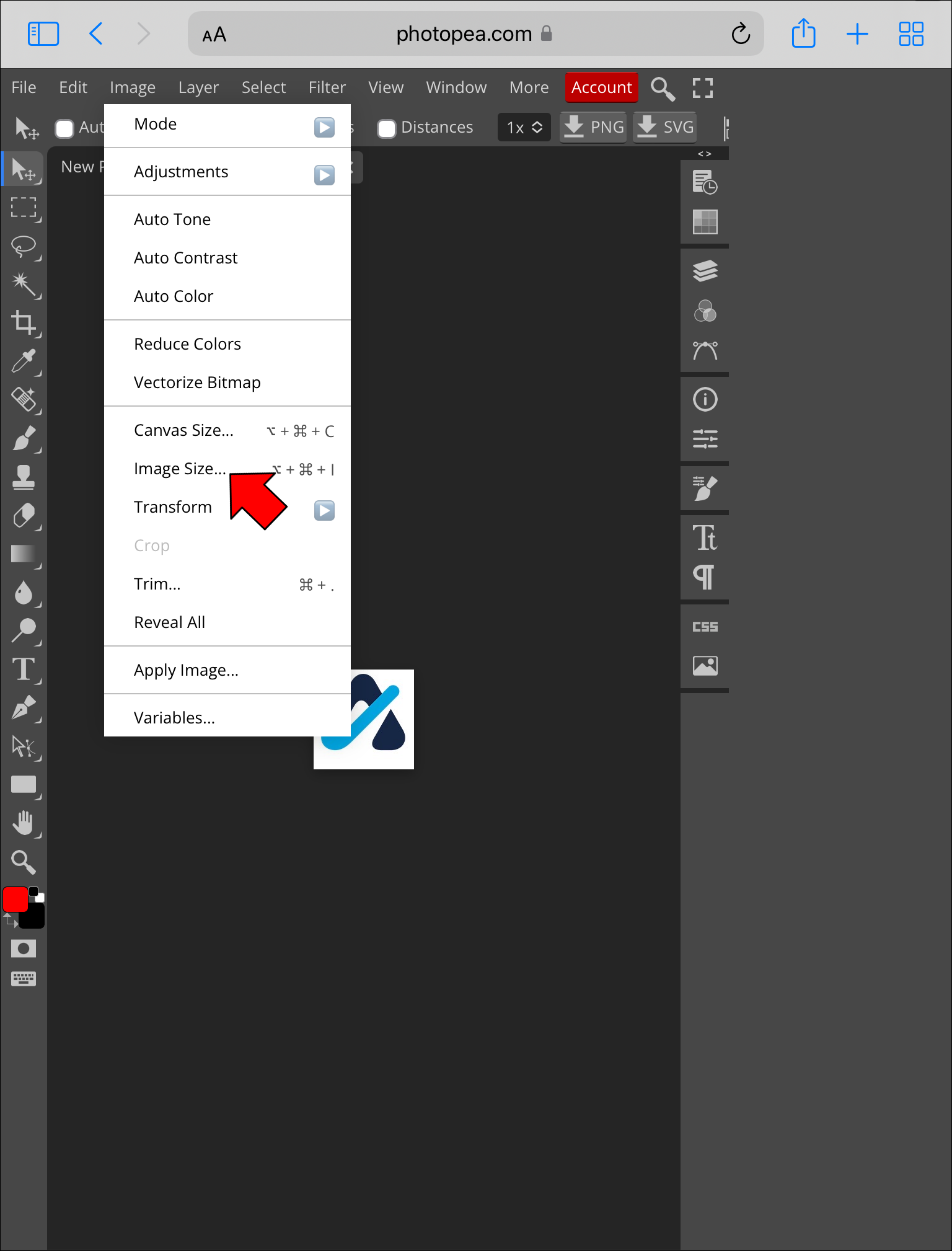The width and height of the screenshot is (952, 1251).
Task: Open the Brush settings panel icon
Action: point(705,488)
